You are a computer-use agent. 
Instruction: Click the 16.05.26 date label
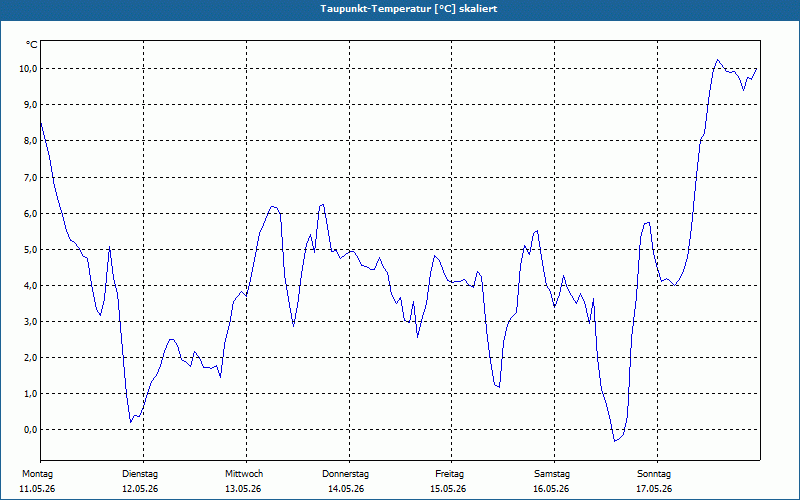[551, 489]
